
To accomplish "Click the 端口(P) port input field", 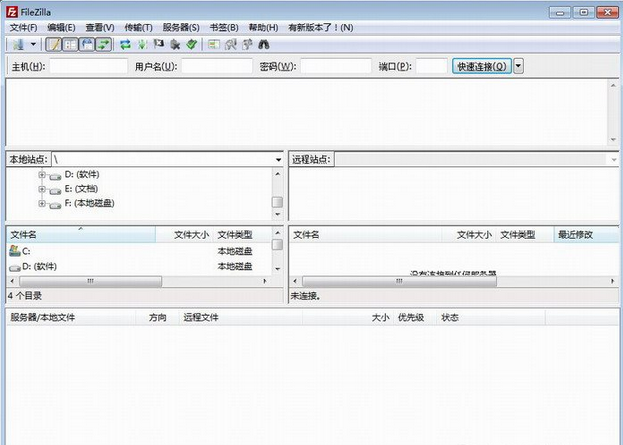I will point(432,66).
